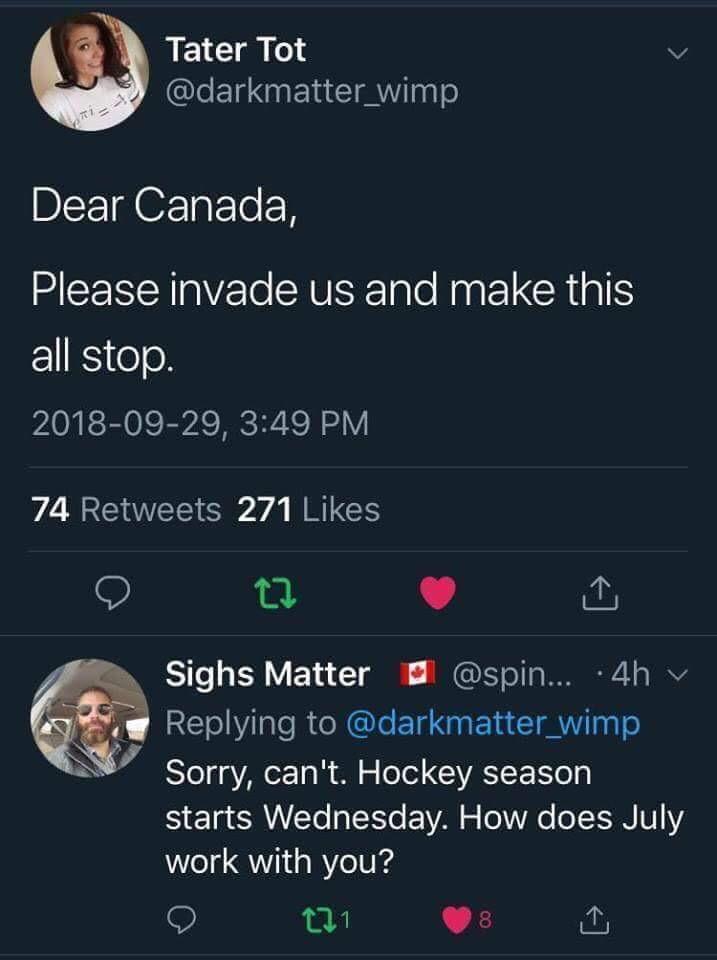Open the @darkmatter_wimp handle under Tater Tot
This screenshot has height=960, width=717.
point(311,92)
